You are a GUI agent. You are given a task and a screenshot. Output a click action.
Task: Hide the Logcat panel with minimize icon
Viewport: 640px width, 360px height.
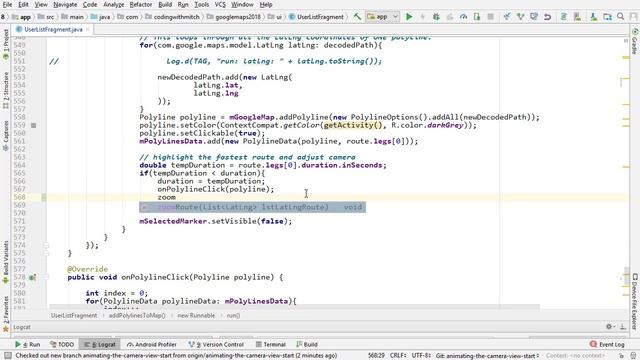point(623,327)
